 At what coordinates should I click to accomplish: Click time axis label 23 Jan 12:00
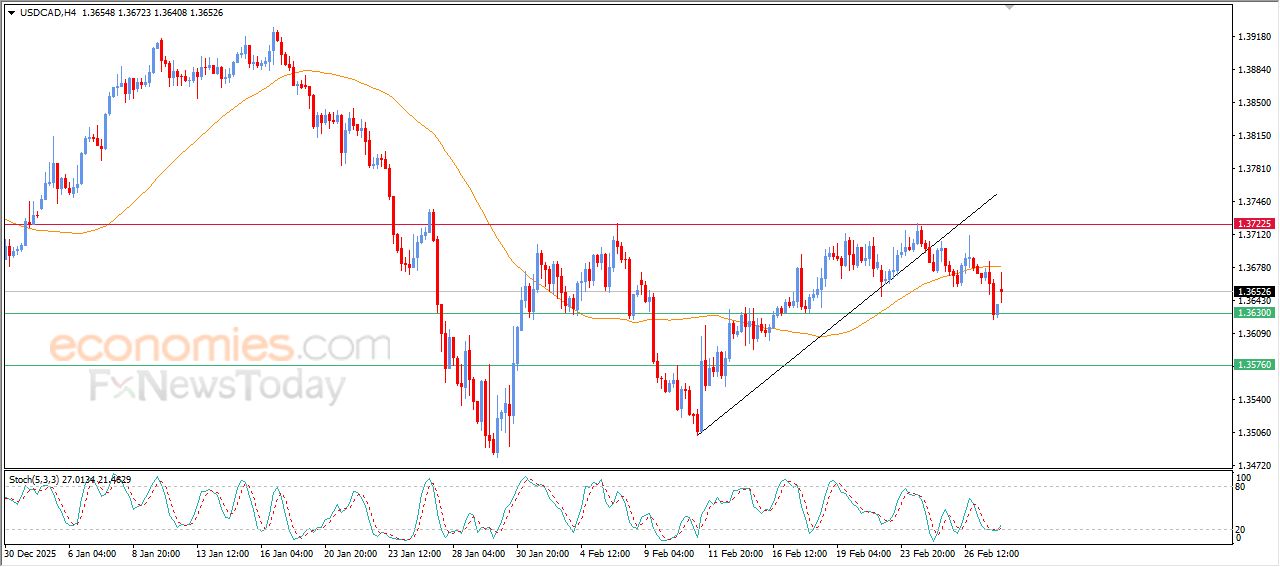[x=414, y=553]
